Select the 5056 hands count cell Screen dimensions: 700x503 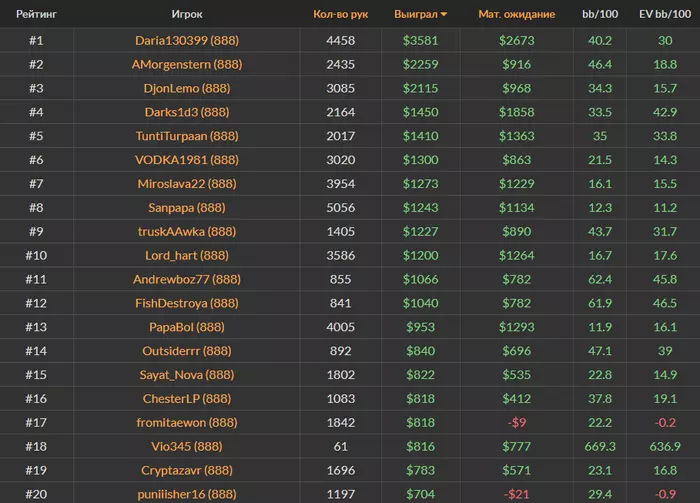(x=341, y=208)
